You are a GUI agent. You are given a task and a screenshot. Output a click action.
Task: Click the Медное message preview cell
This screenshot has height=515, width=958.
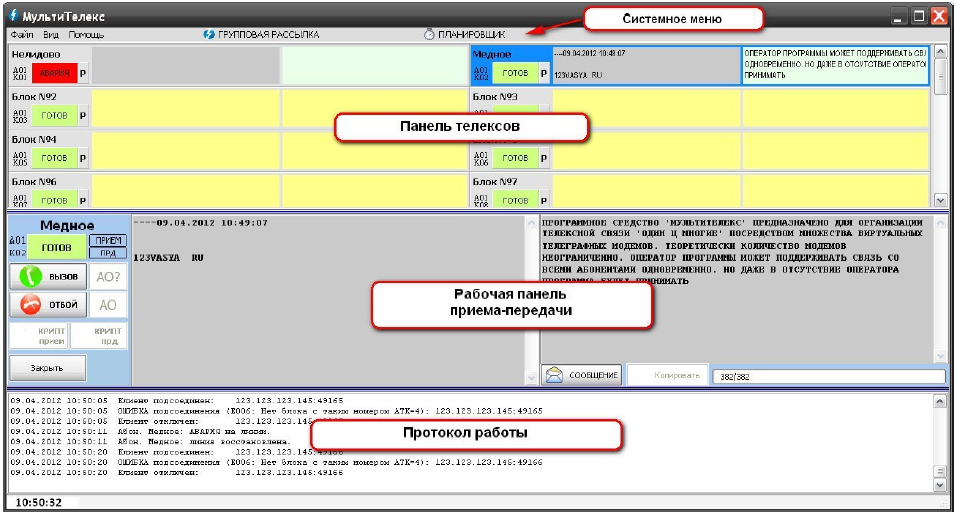[835, 65]
